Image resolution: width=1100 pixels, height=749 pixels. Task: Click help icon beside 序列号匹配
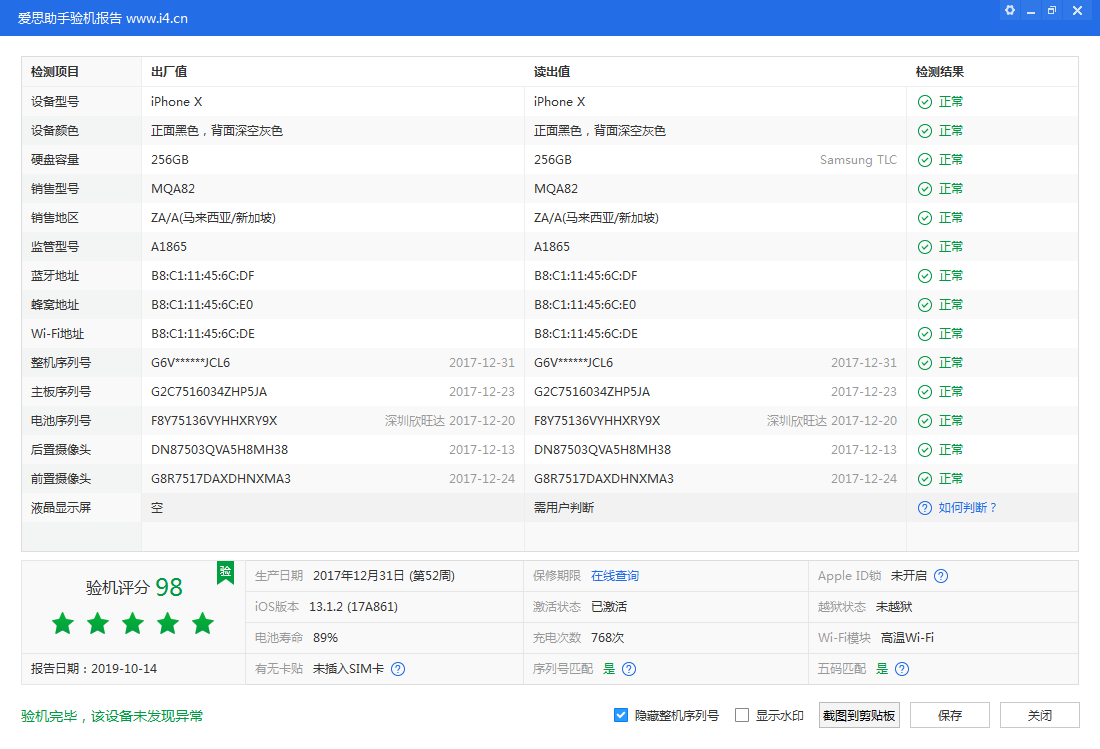[629, 669]
